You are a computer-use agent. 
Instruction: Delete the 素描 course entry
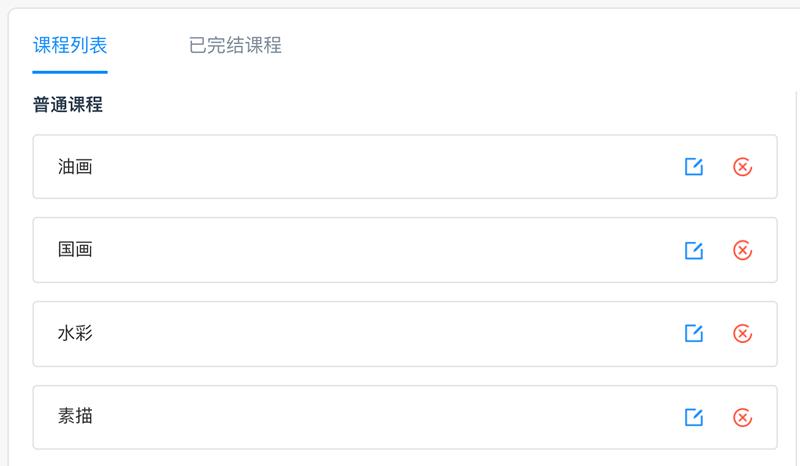[742, 417]
